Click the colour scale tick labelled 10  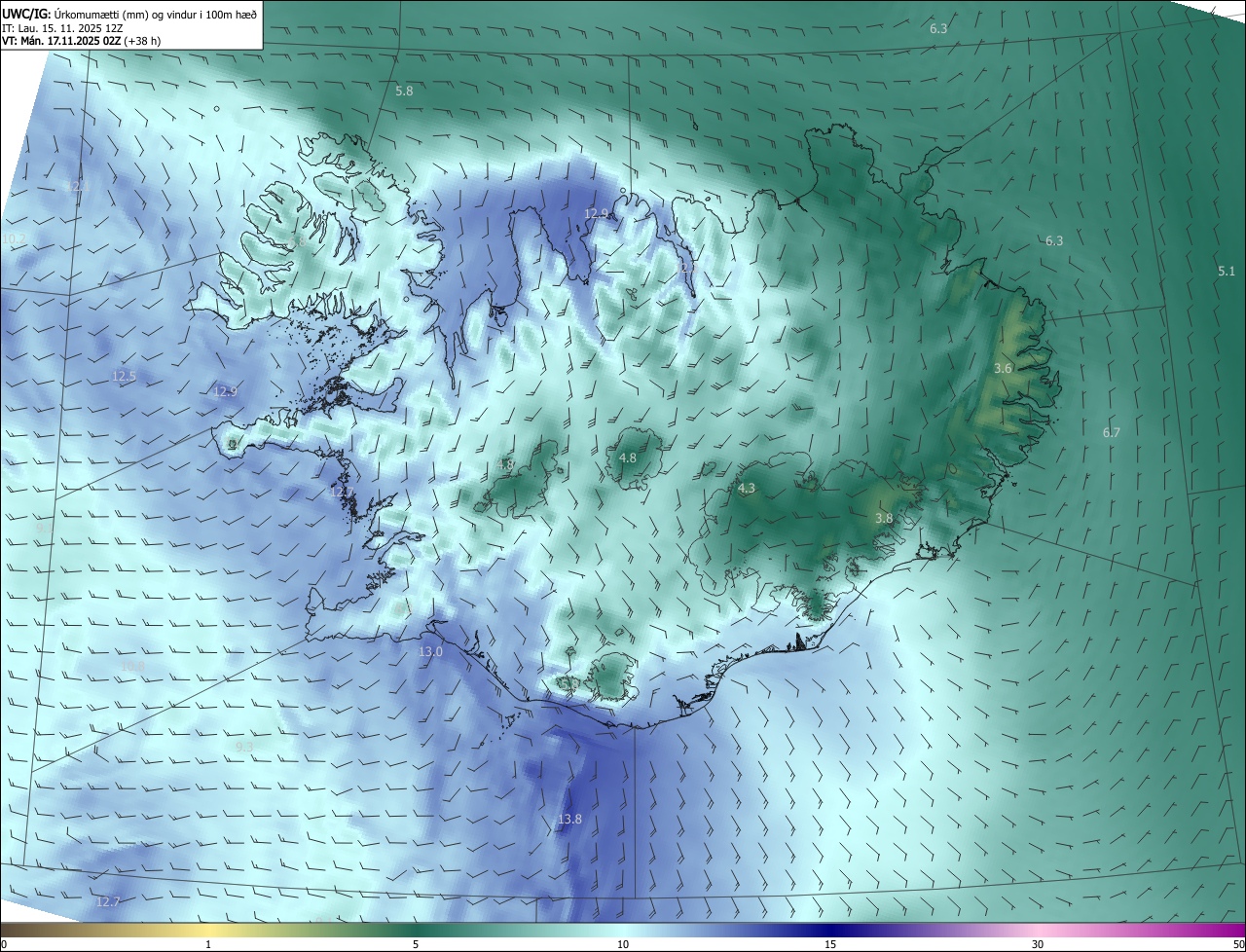point(623,944)
